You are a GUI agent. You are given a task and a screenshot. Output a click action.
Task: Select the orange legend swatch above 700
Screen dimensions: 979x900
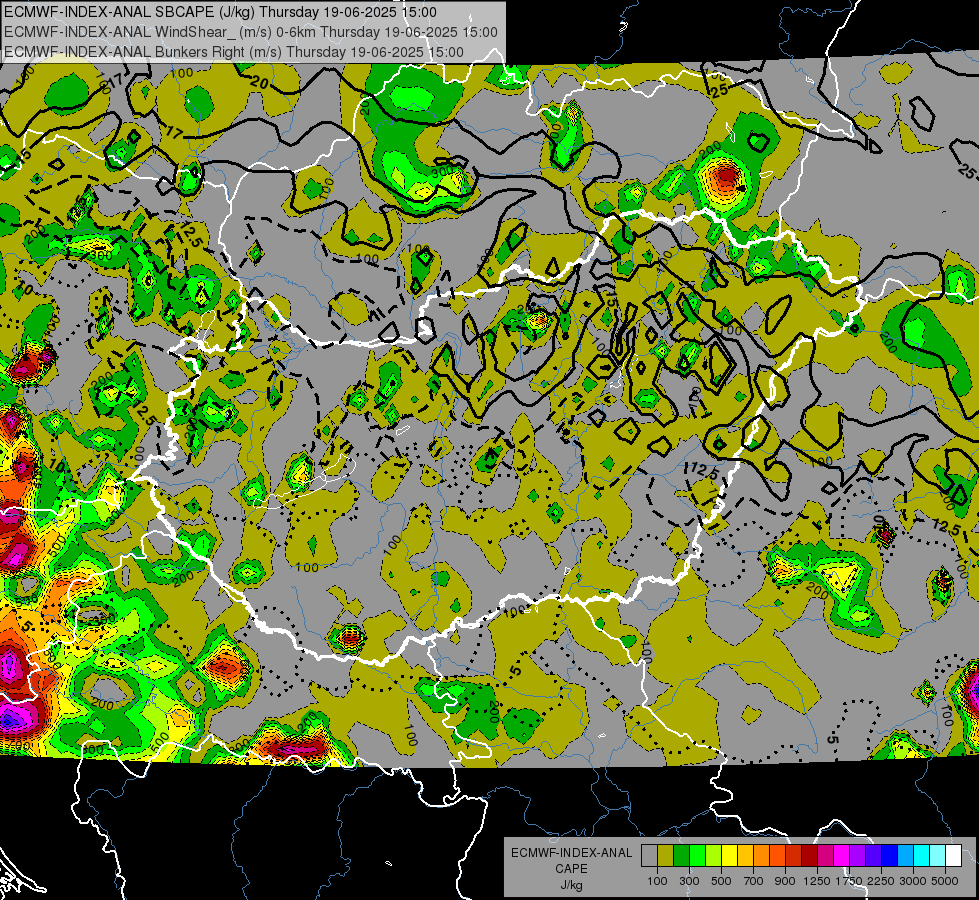click(761, 856)
